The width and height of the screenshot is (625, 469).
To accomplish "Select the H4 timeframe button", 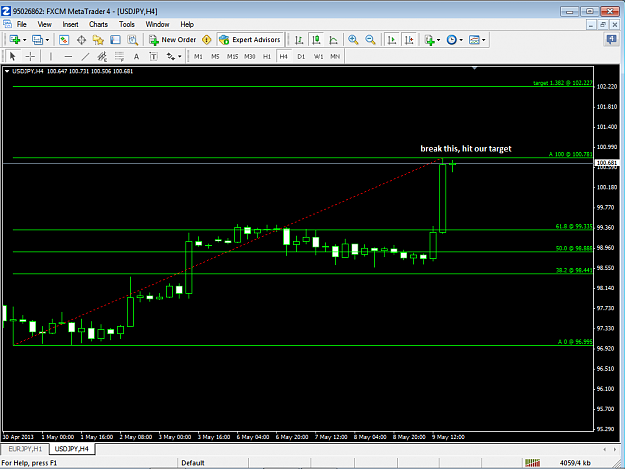I will click(x=283, y=57).
